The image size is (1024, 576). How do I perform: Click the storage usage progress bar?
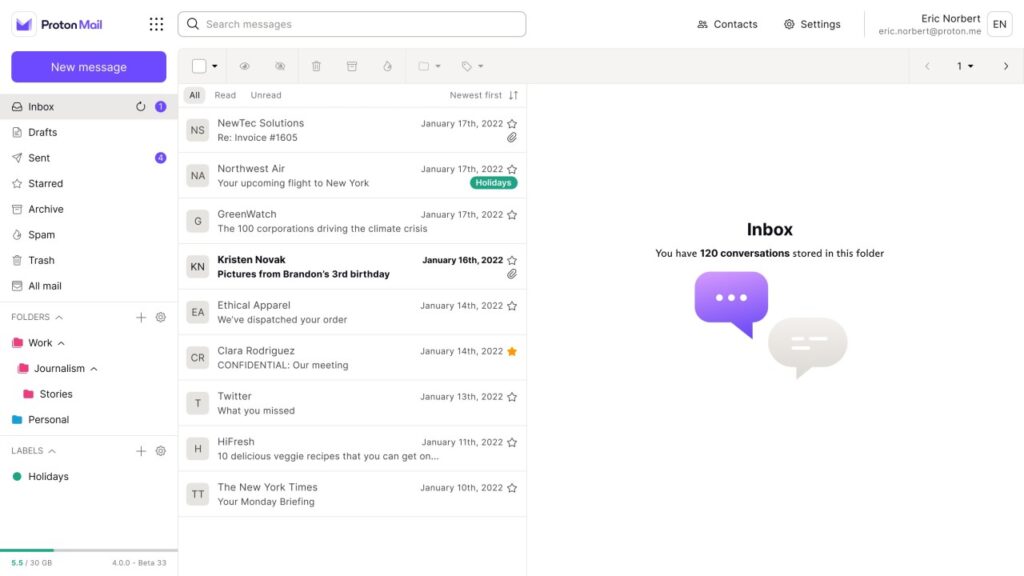coord(89,551)
